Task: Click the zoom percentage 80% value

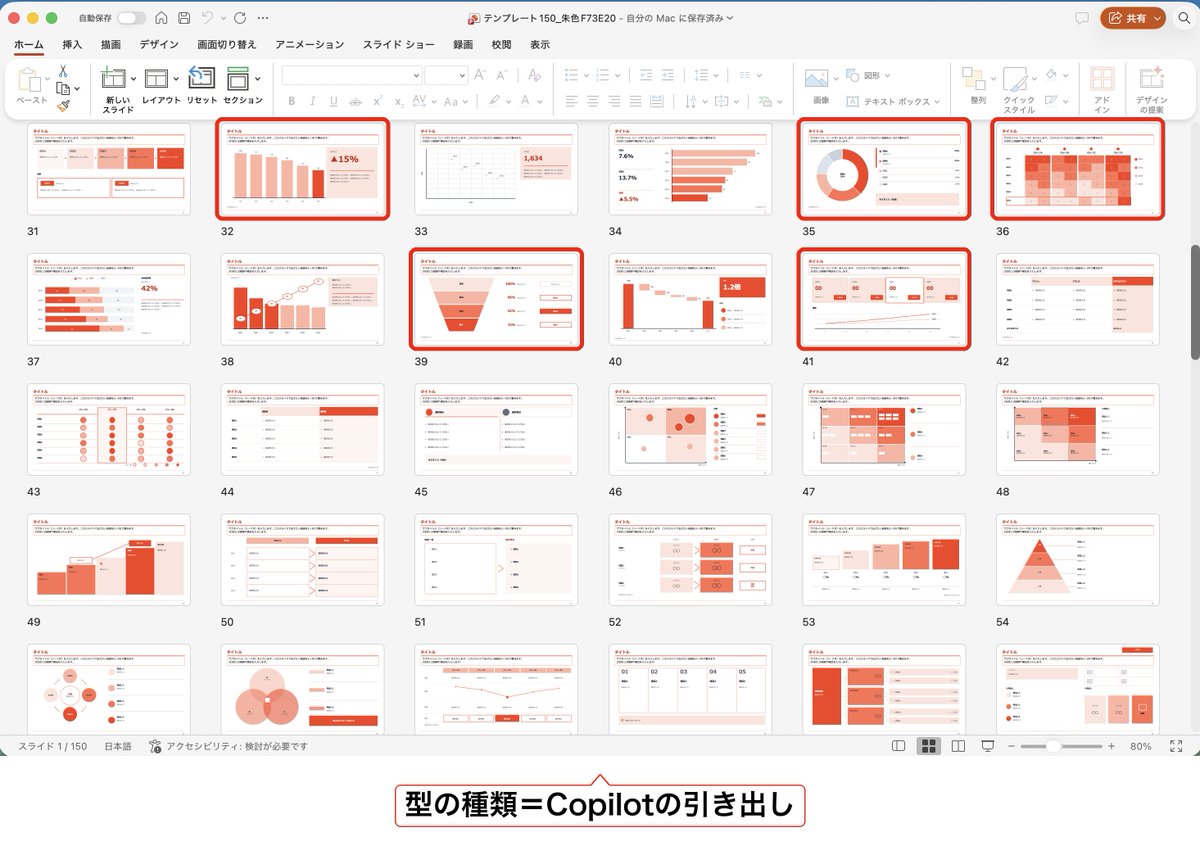Action: pyautogui.click(x=1141, y=746)
